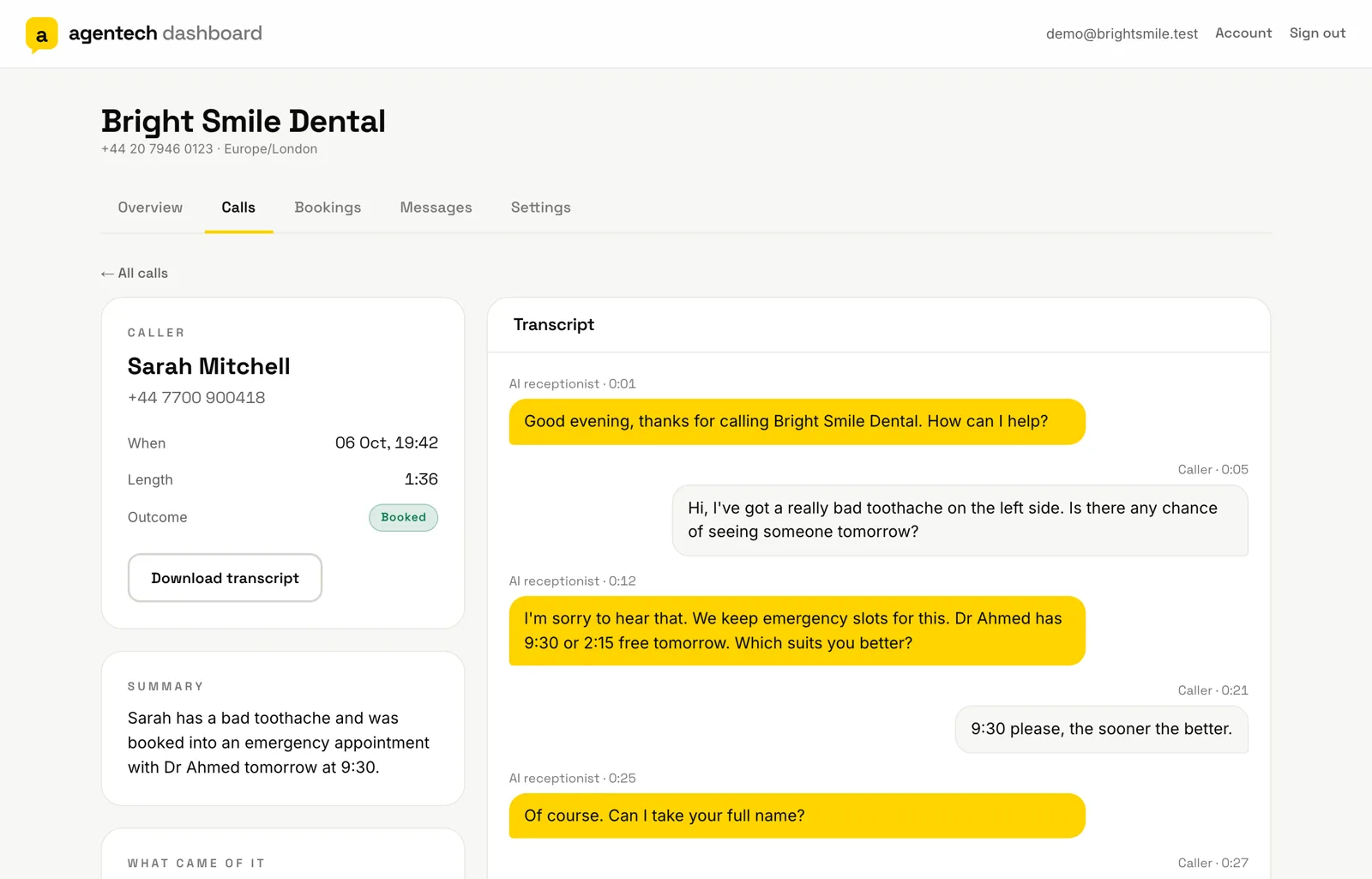Image resolution: width=1372 pixels, height=879 pixels.
Task: Click the '9:30 please, the sooner' bubble
Action: [1102, 730]
